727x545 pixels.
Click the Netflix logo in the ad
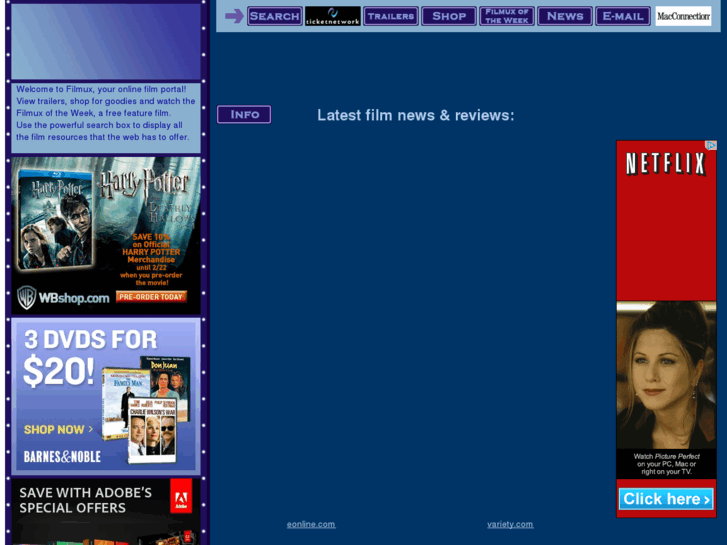[x=666, y=164]
